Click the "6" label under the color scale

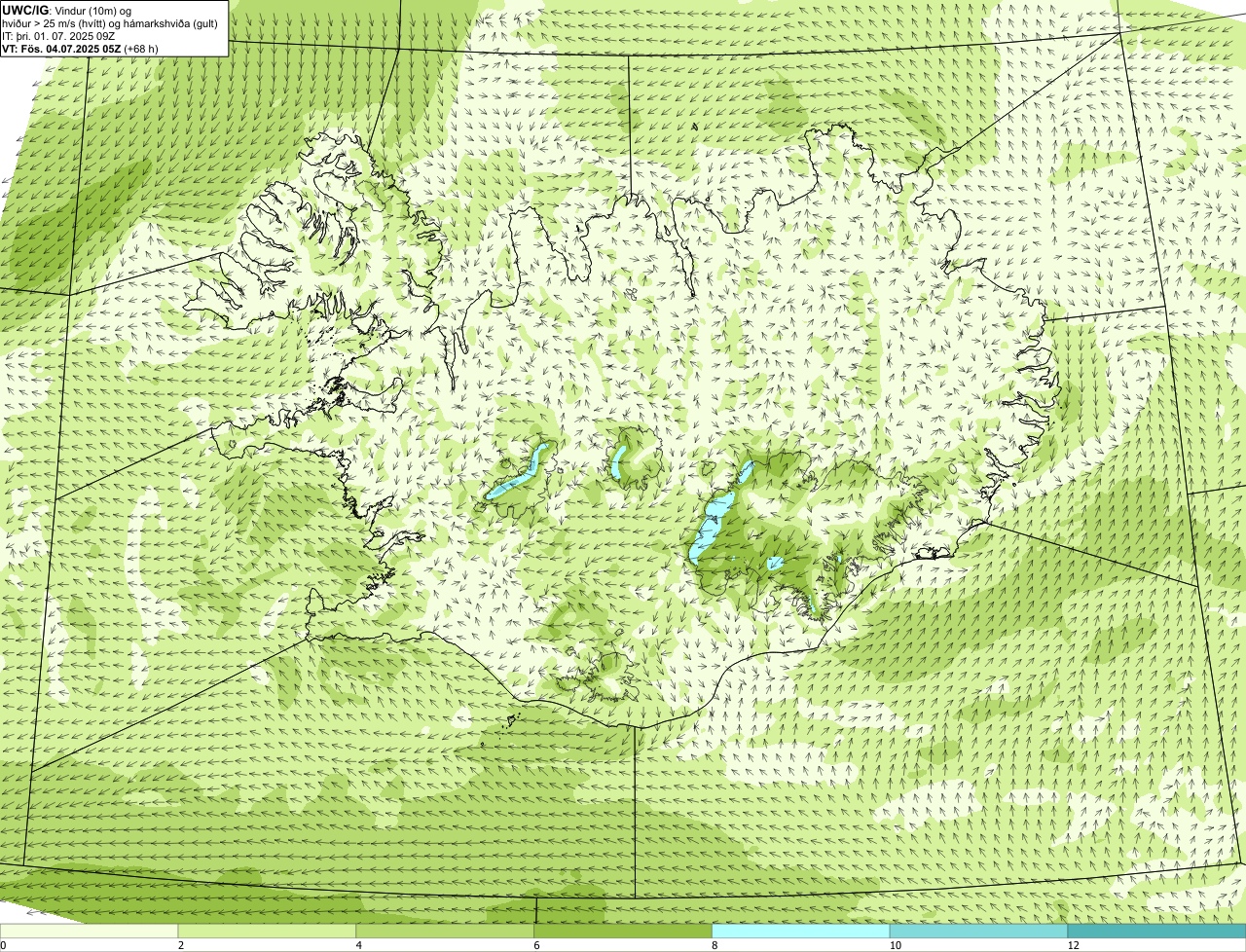pyautogui.click(x=536, y=945)
